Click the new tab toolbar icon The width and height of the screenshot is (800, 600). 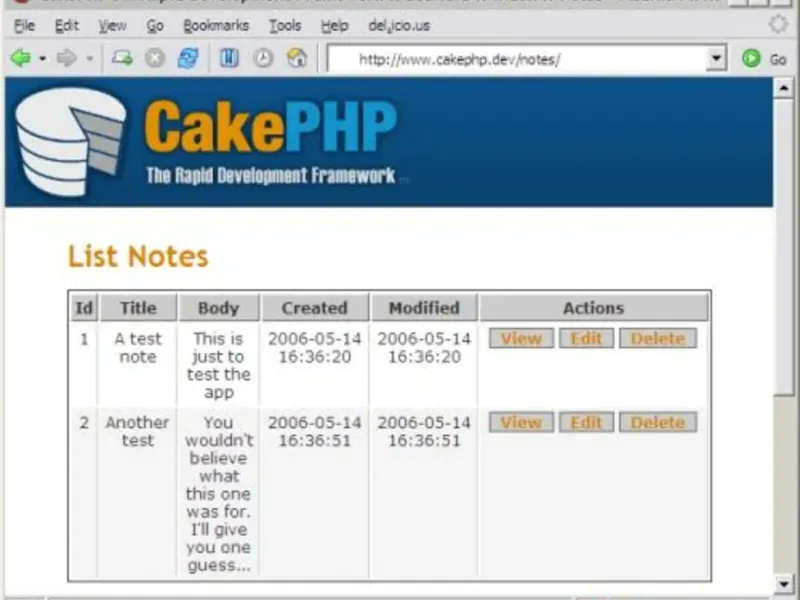(x=122, y=58)
